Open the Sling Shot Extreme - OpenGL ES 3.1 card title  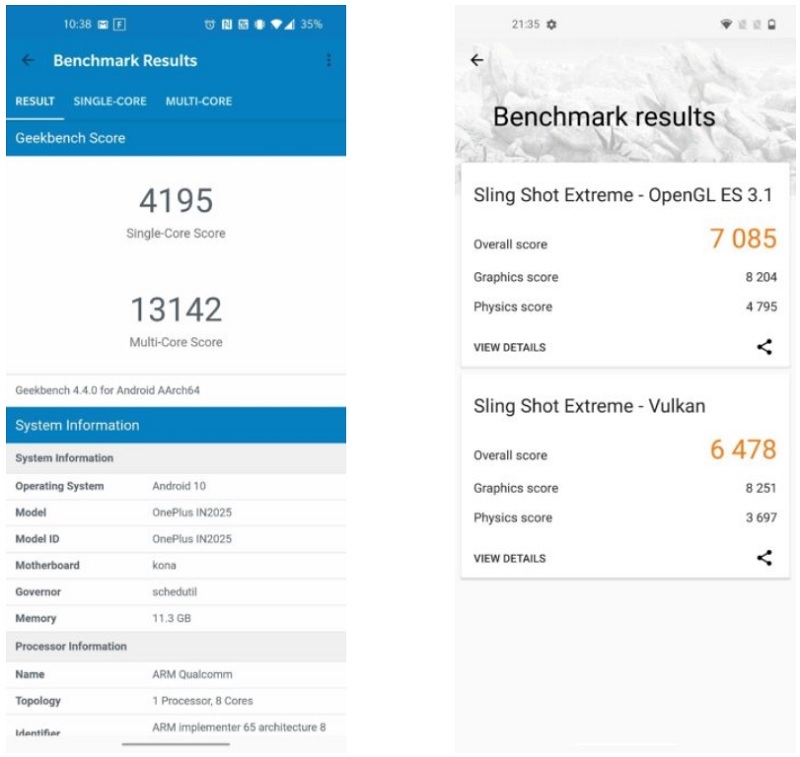tap(622, 195)
